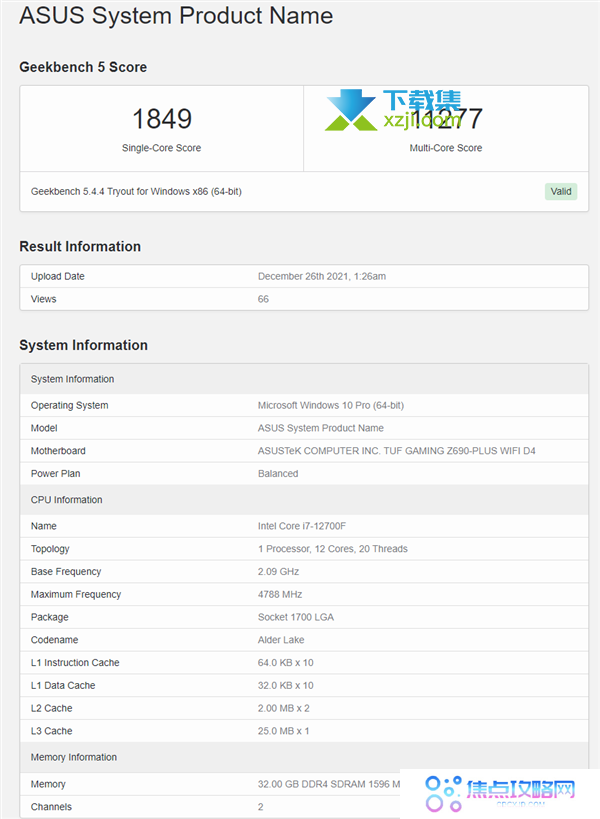Click the bold System Information page heading
This screenshot has width=600, height=819.
84,345
